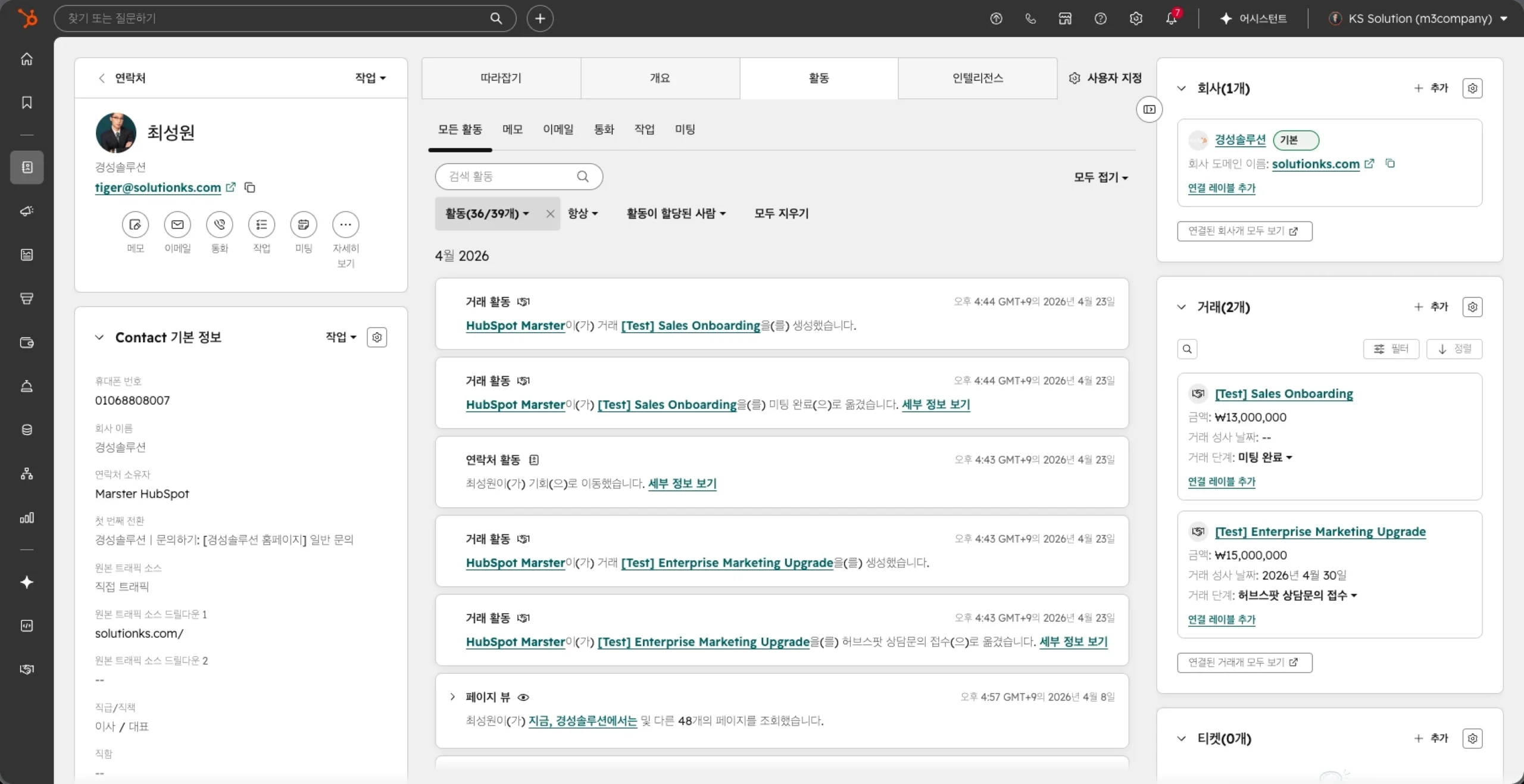Image resolution: width=1524 pixels, height=784 pixels.
Task: Click the 자세히 보기 ellipsis icon
Action: pos(346,224)
